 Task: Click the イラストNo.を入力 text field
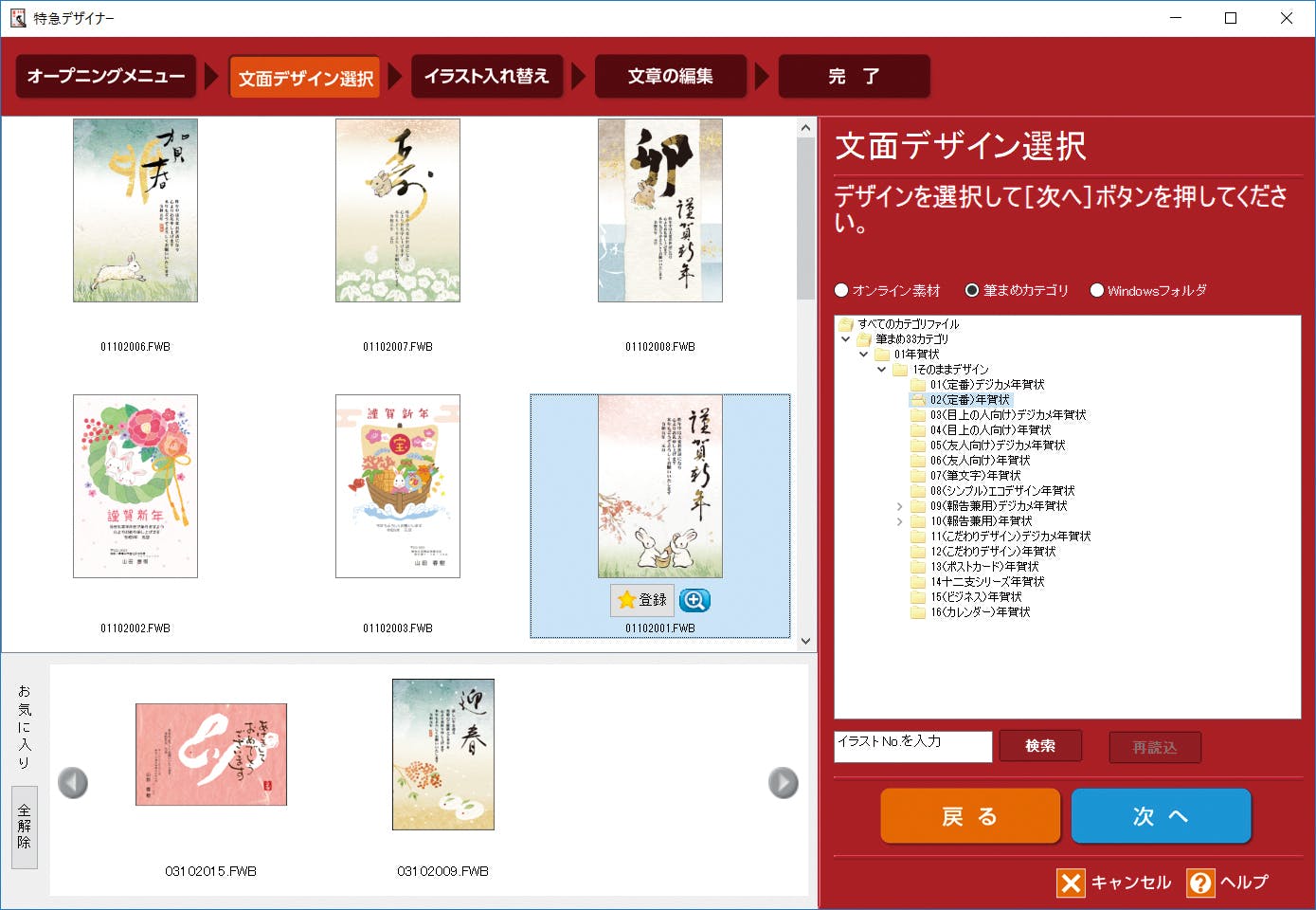pyautogui.click(x=911, y=746)
